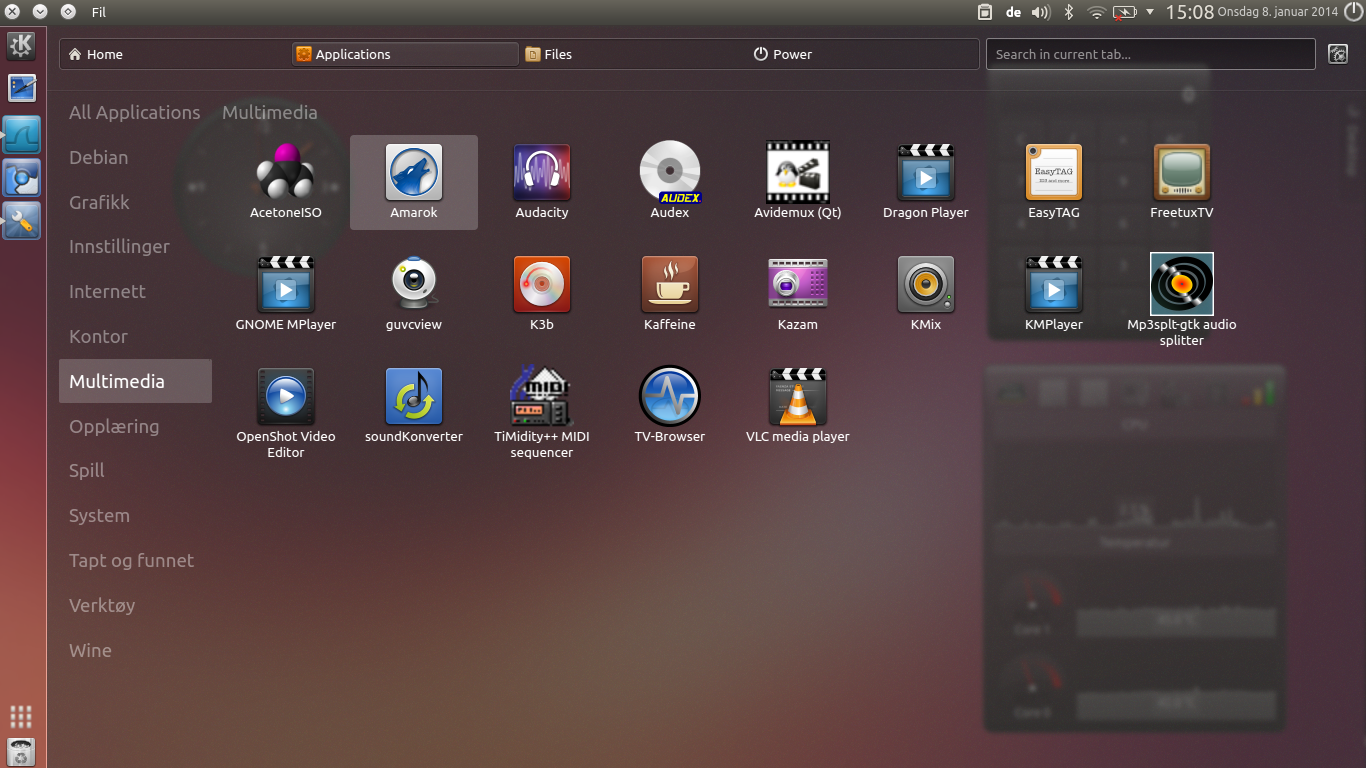Select the highlighted Multimedia sidebar category
The height and width of the screenshot is (768, 1366).
(x=135, y=381)
